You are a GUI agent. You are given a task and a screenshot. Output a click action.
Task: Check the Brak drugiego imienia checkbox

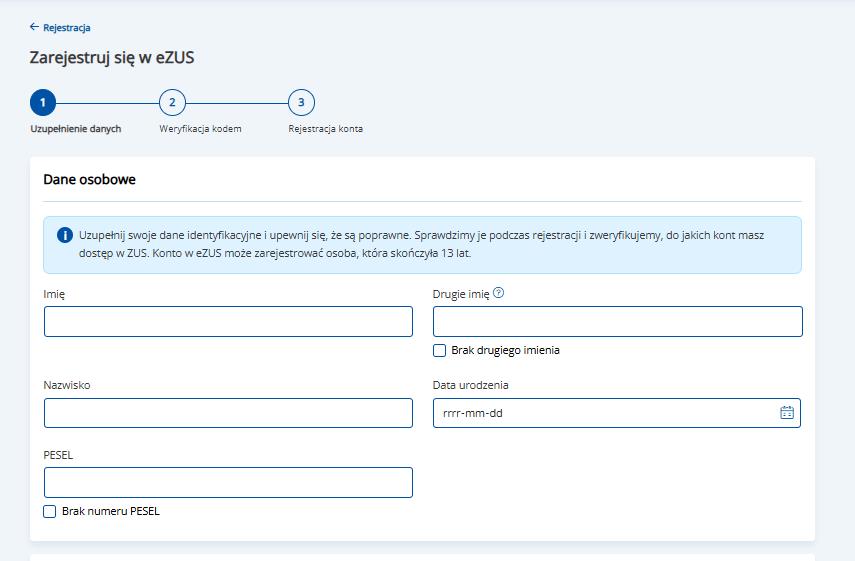(440, 351)
